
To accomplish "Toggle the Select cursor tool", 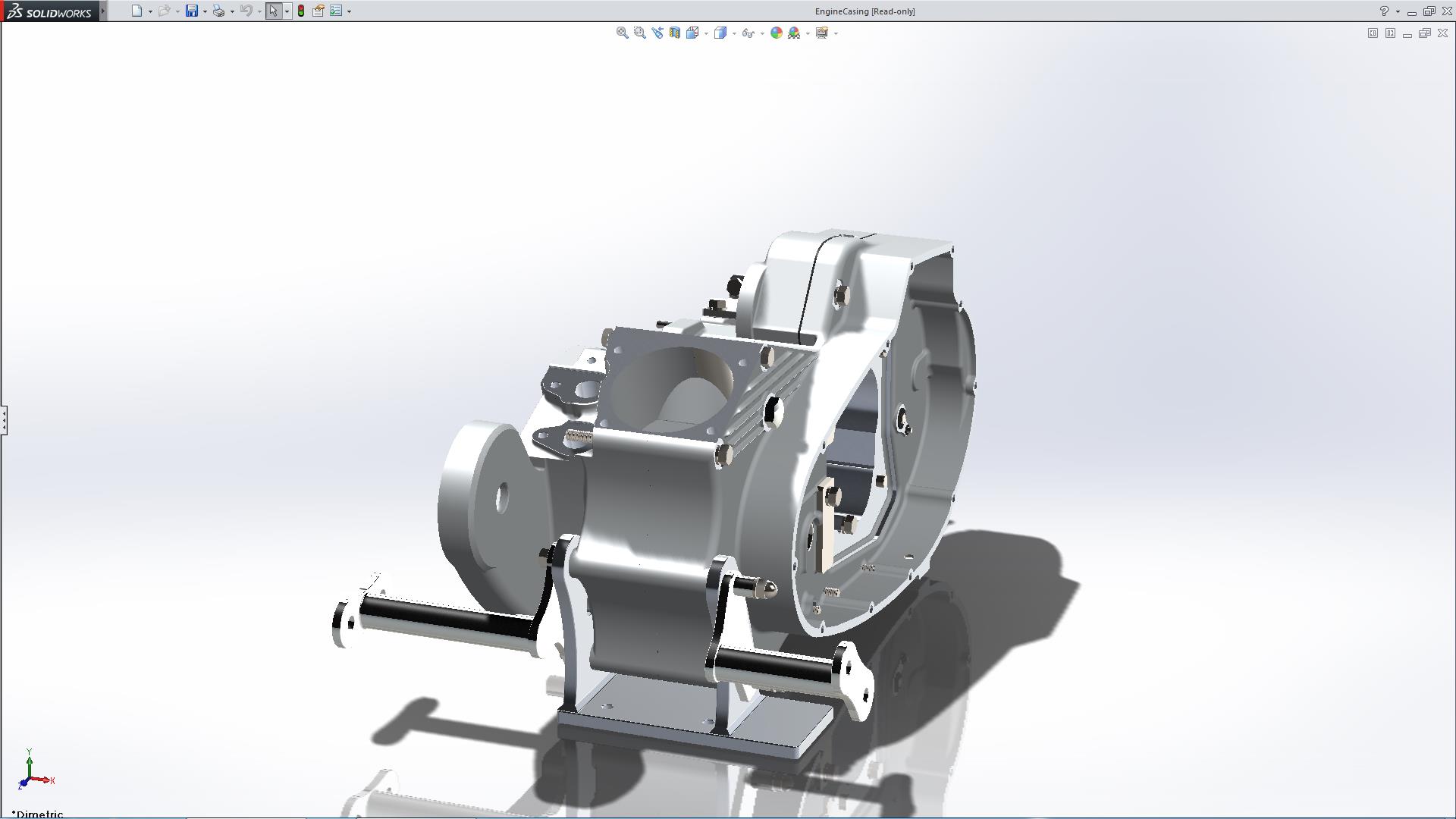I will 273,11.
